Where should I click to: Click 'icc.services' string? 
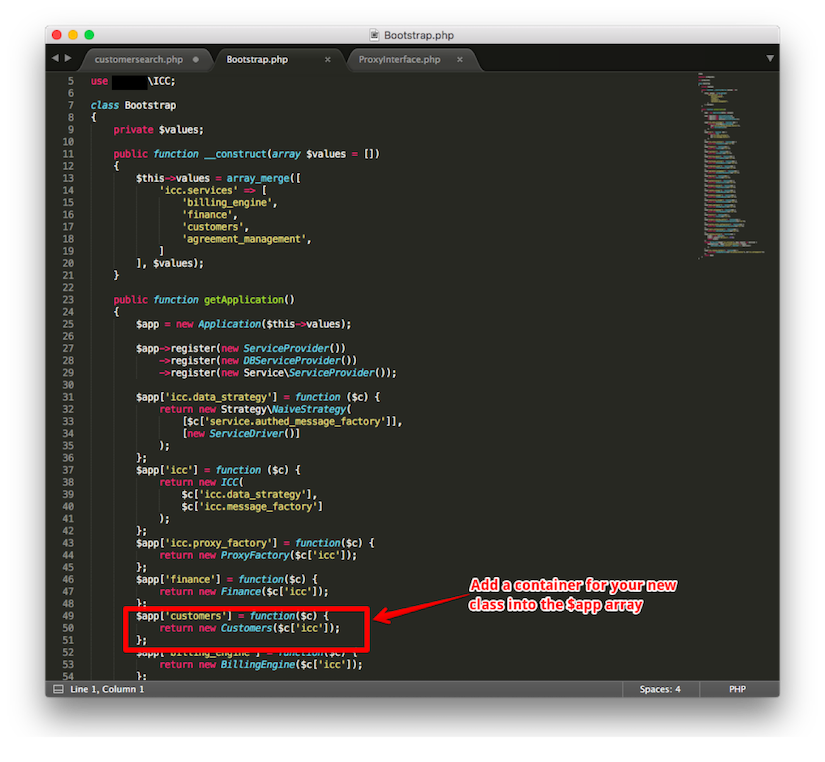198,190
